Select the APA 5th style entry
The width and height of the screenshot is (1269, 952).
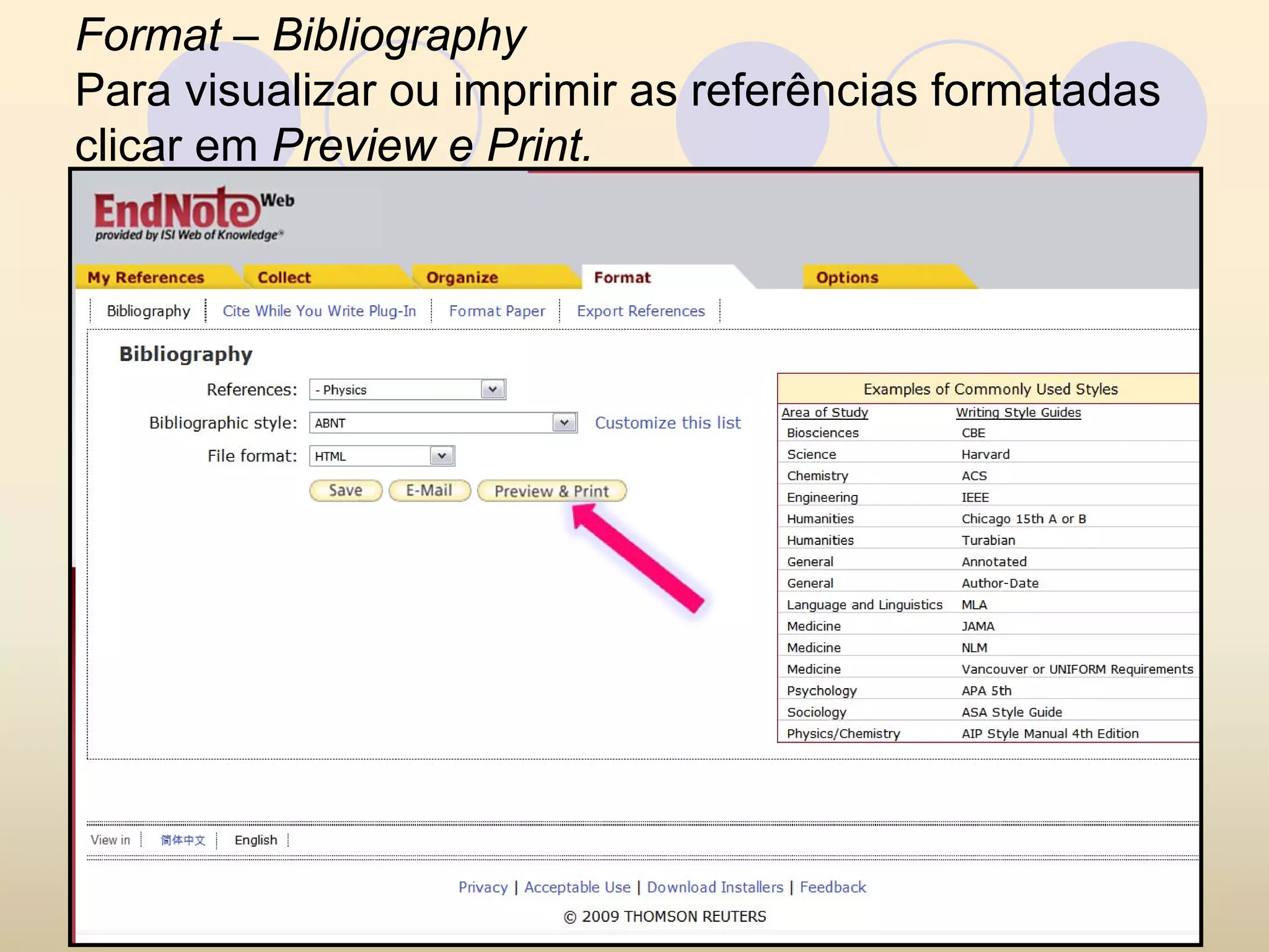point(986,691)
